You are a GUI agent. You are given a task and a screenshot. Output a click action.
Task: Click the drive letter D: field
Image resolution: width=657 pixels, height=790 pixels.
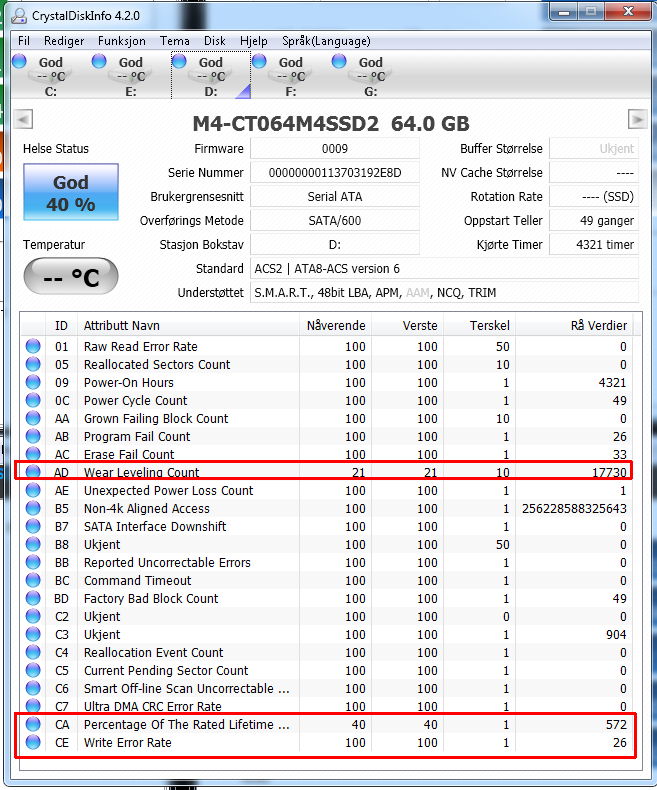pyautogui.click(x=335, y=245)
